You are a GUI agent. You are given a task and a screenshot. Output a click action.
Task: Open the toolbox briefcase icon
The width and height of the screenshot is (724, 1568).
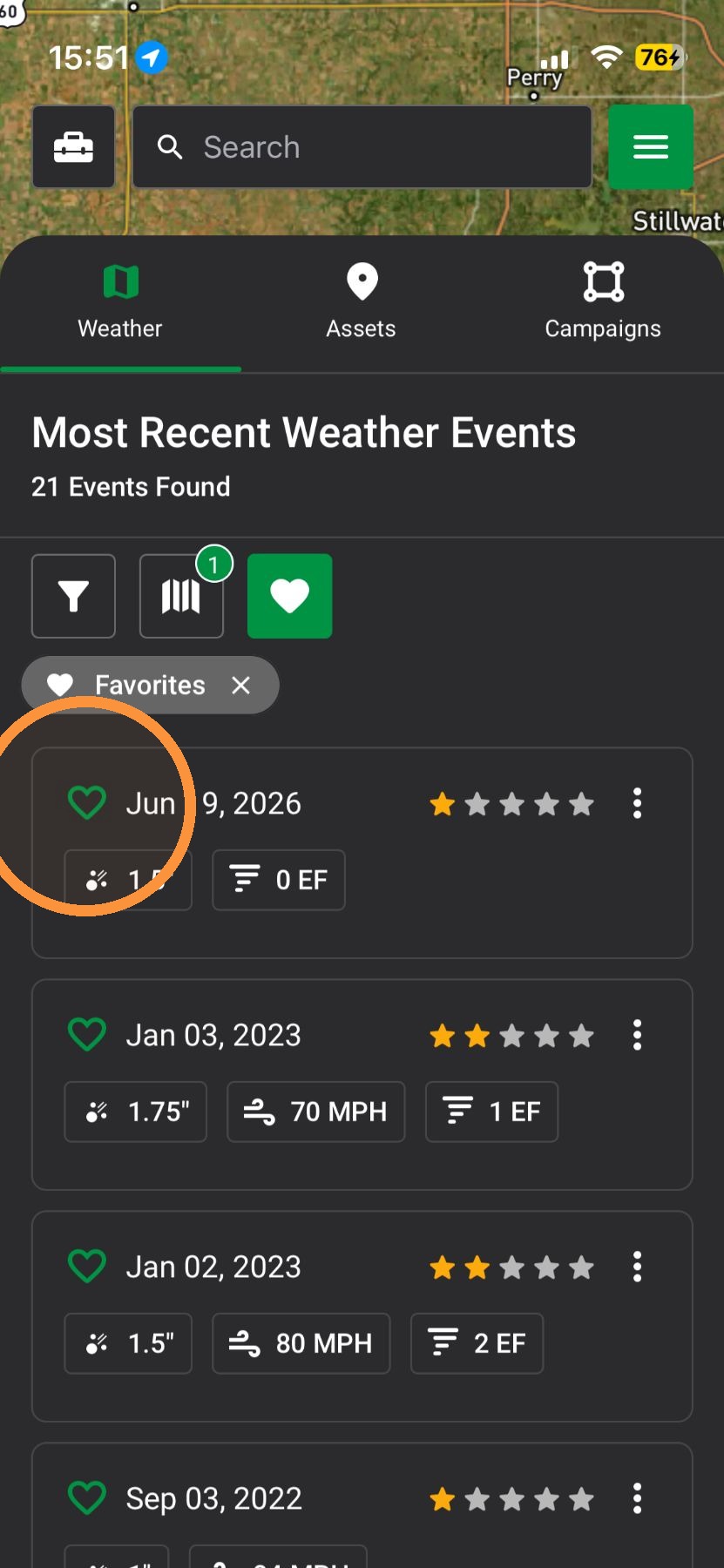(x=74, y=147)
